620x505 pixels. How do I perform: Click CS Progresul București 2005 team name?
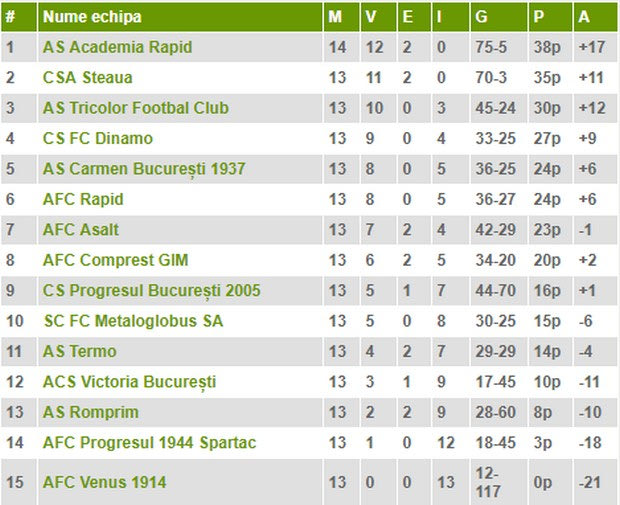(x=151, y=291)
